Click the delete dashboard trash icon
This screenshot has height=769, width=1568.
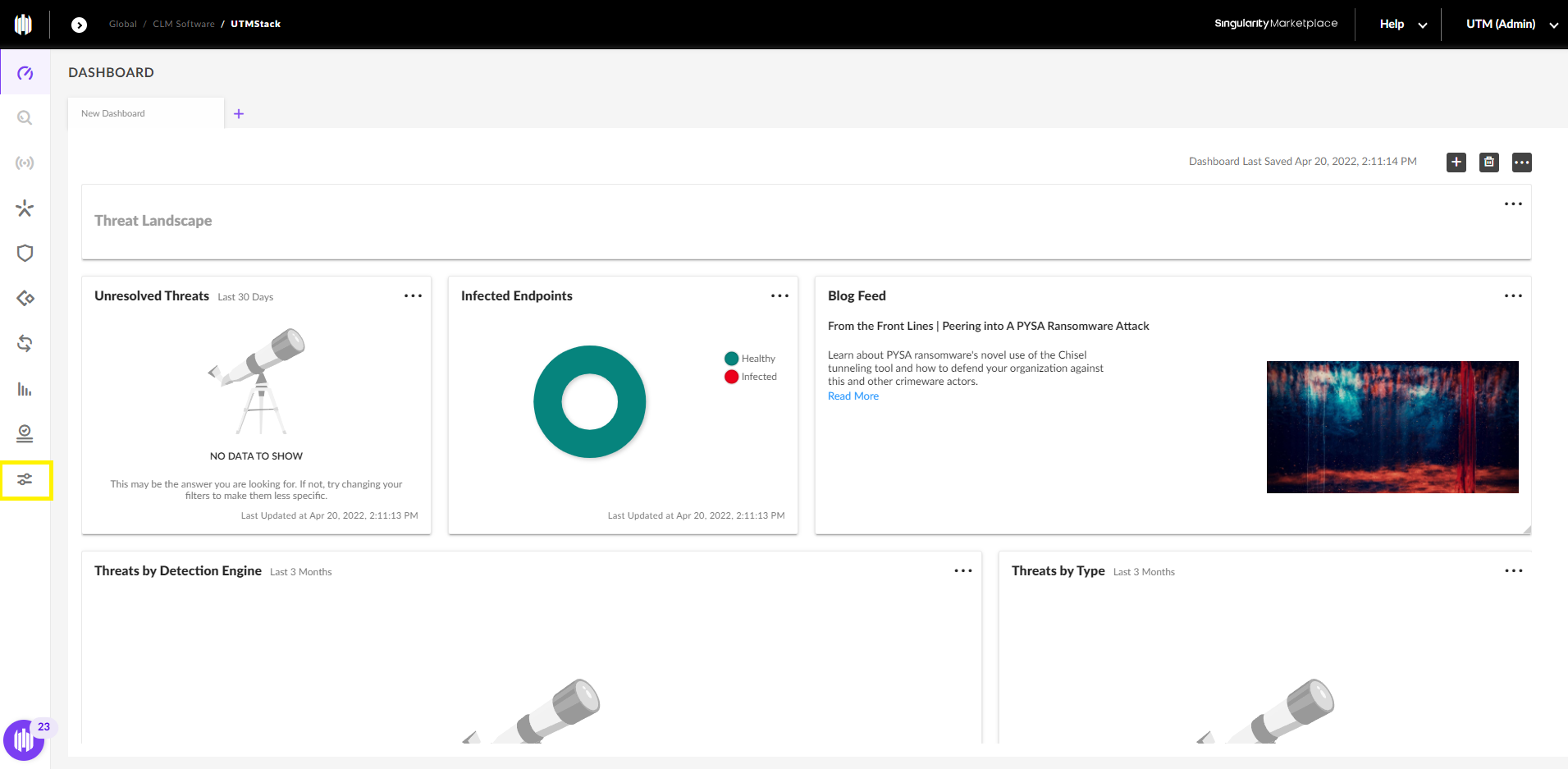click(1489, 162)
